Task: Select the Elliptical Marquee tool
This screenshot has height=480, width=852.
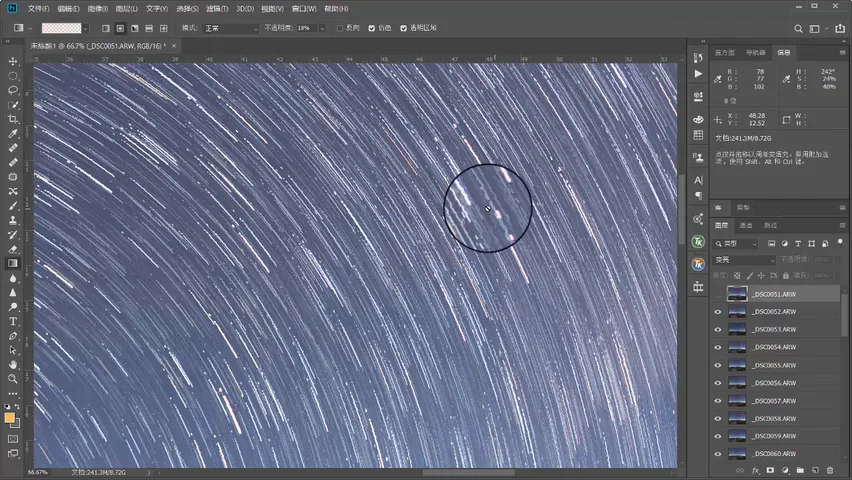Action: (x=13, y=76)
